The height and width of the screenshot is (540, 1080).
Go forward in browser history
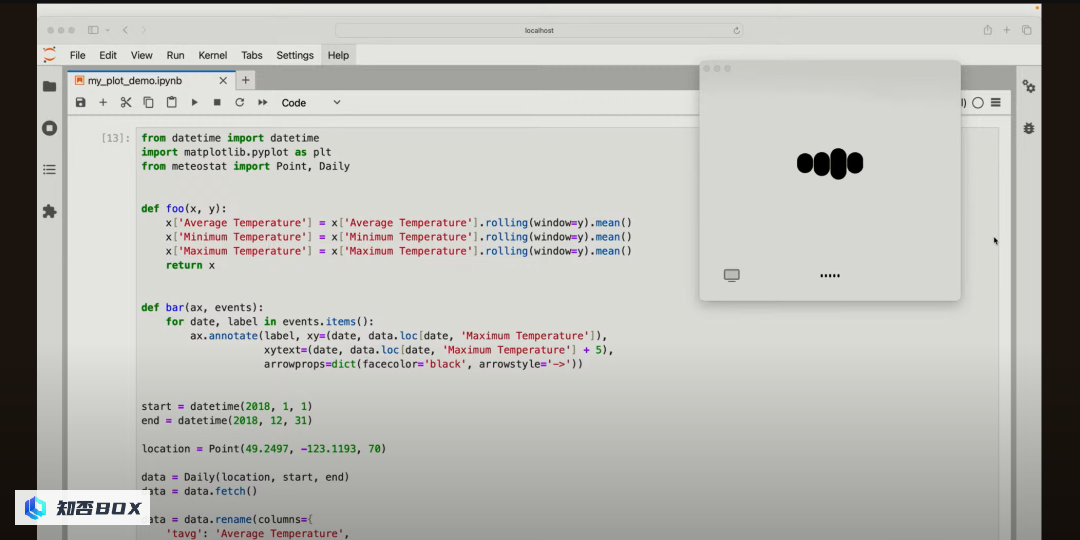143,30
